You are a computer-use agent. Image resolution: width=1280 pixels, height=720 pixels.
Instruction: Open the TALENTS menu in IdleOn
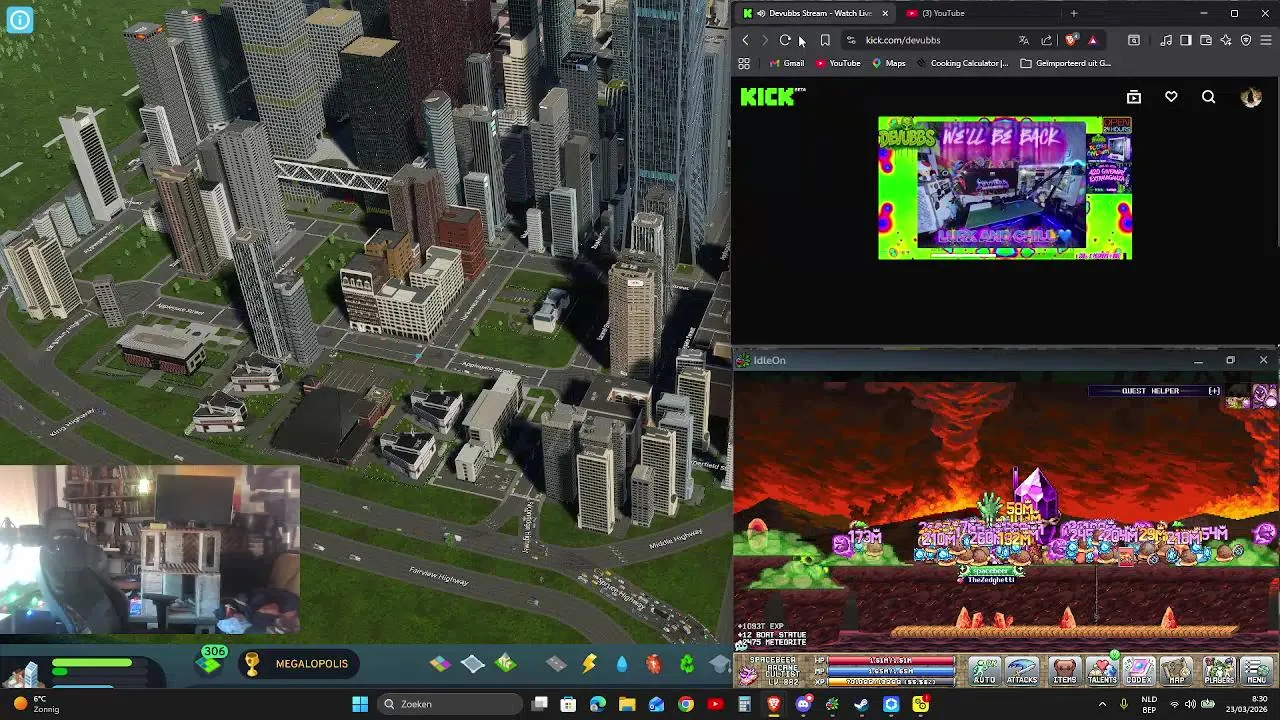coord(1102,671)
